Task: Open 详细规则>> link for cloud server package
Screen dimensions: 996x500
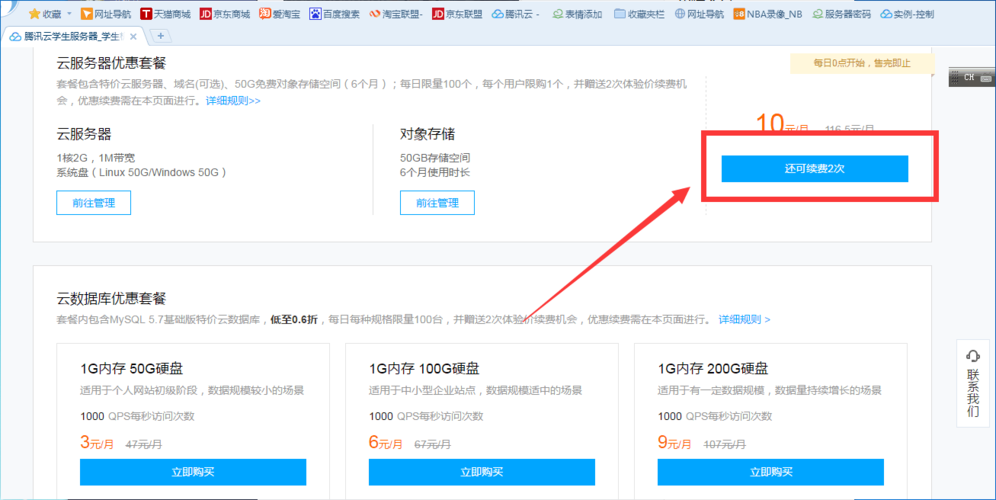Action: tap(232, 100)
